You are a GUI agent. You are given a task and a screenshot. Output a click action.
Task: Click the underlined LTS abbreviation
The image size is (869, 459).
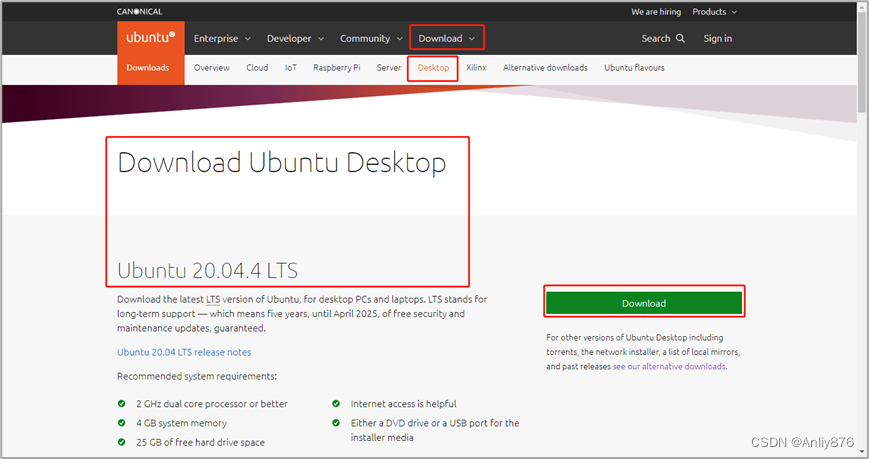coord(213,299)
